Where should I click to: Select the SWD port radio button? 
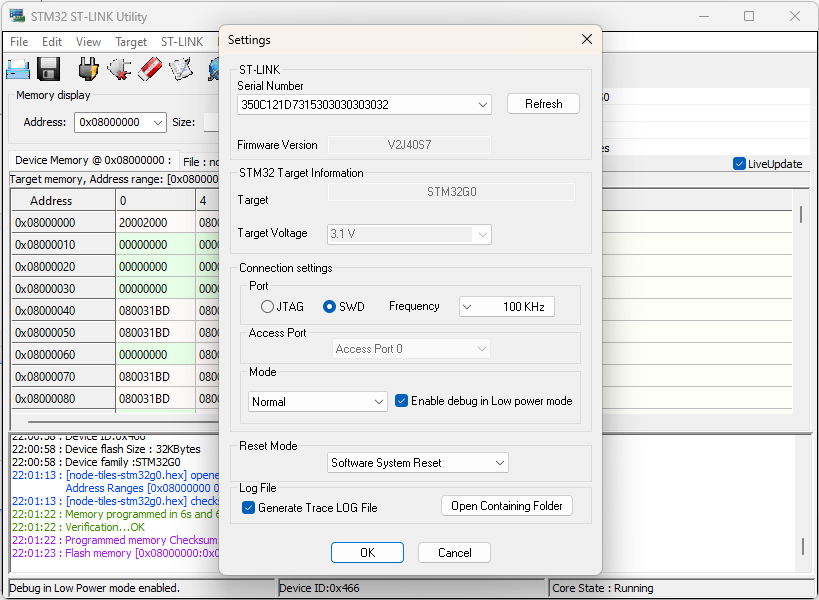click(x=329, y=307)
